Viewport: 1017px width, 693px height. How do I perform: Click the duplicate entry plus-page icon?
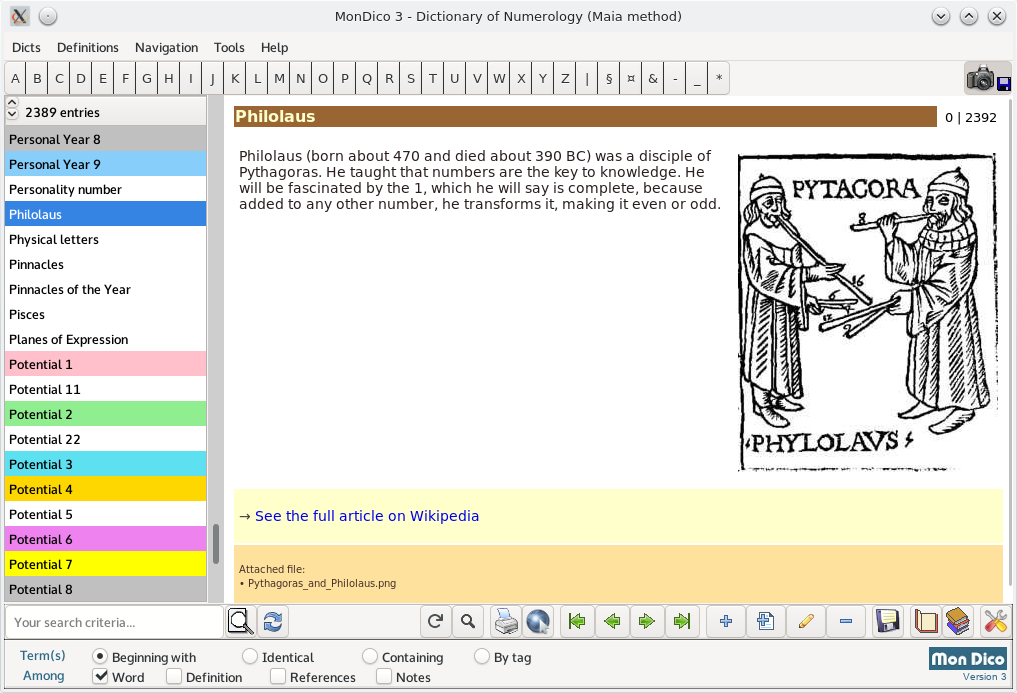point(765,622)
